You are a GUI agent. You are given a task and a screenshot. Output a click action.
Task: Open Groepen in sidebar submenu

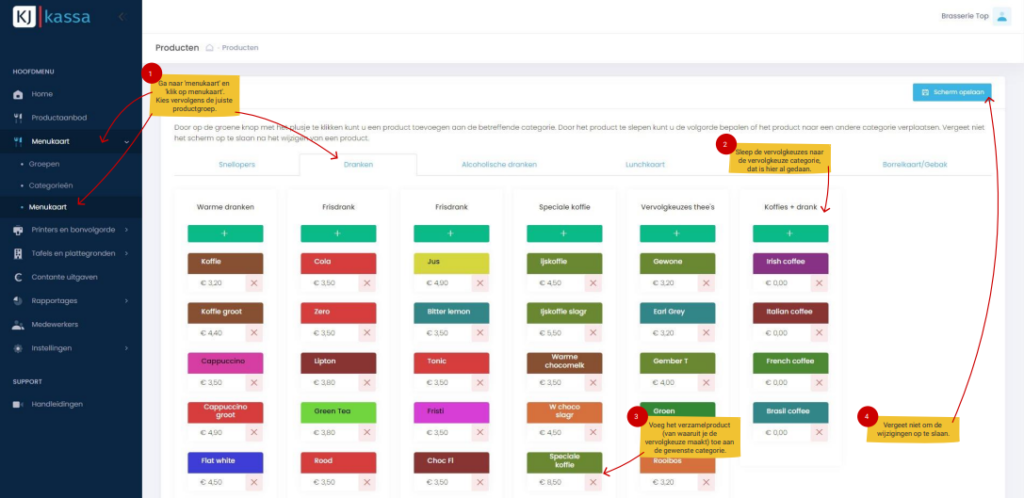pos(45,163)
